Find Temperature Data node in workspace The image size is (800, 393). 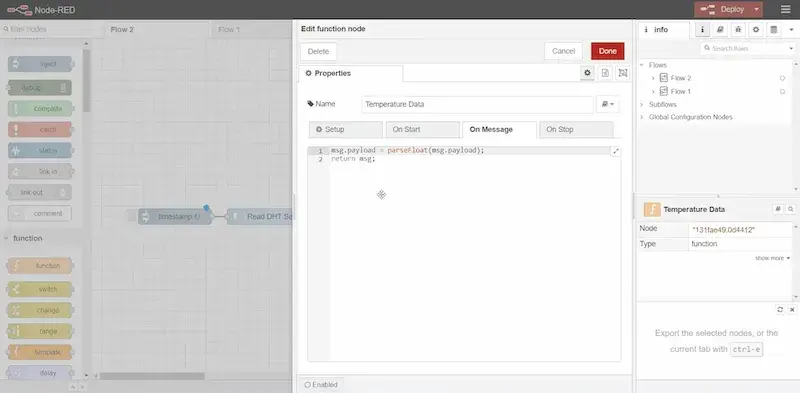point(790,209)
